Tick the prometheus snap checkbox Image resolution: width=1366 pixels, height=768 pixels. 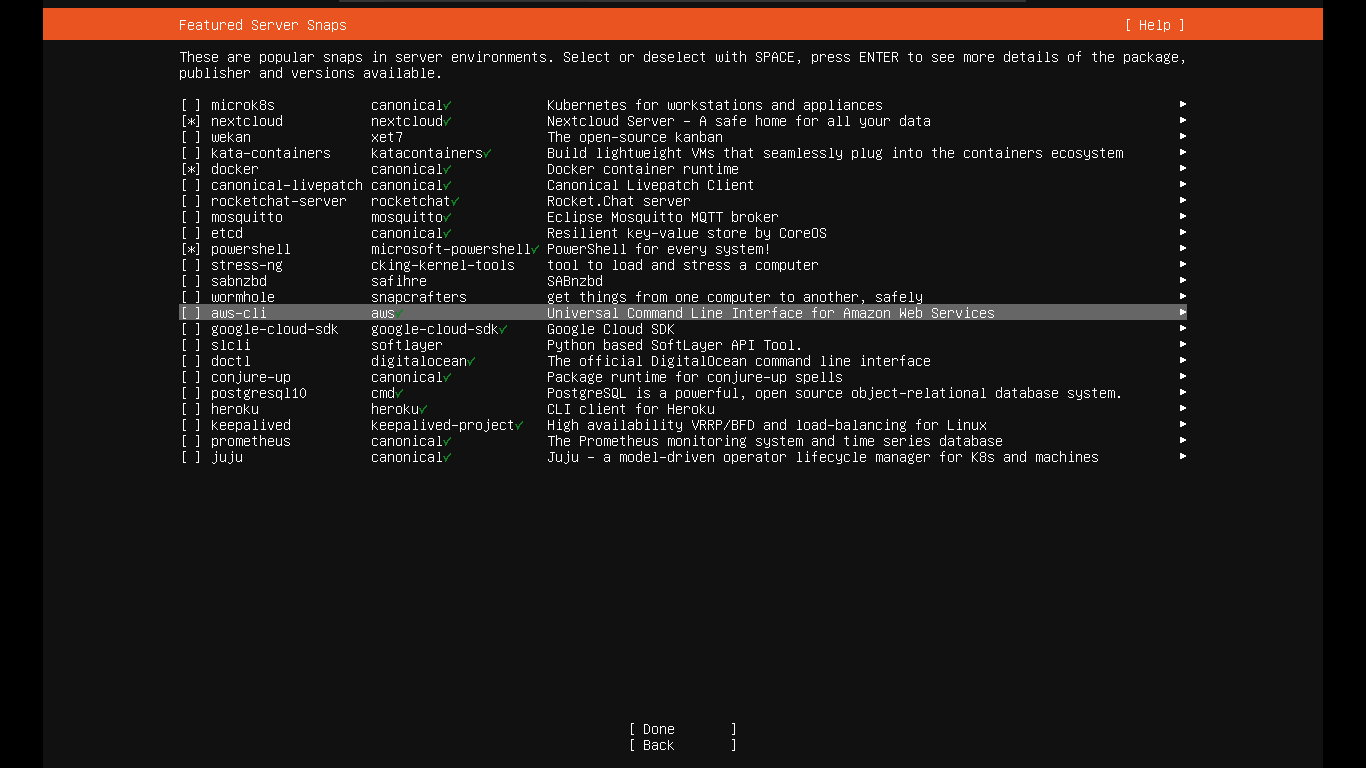tap(191, 441)
